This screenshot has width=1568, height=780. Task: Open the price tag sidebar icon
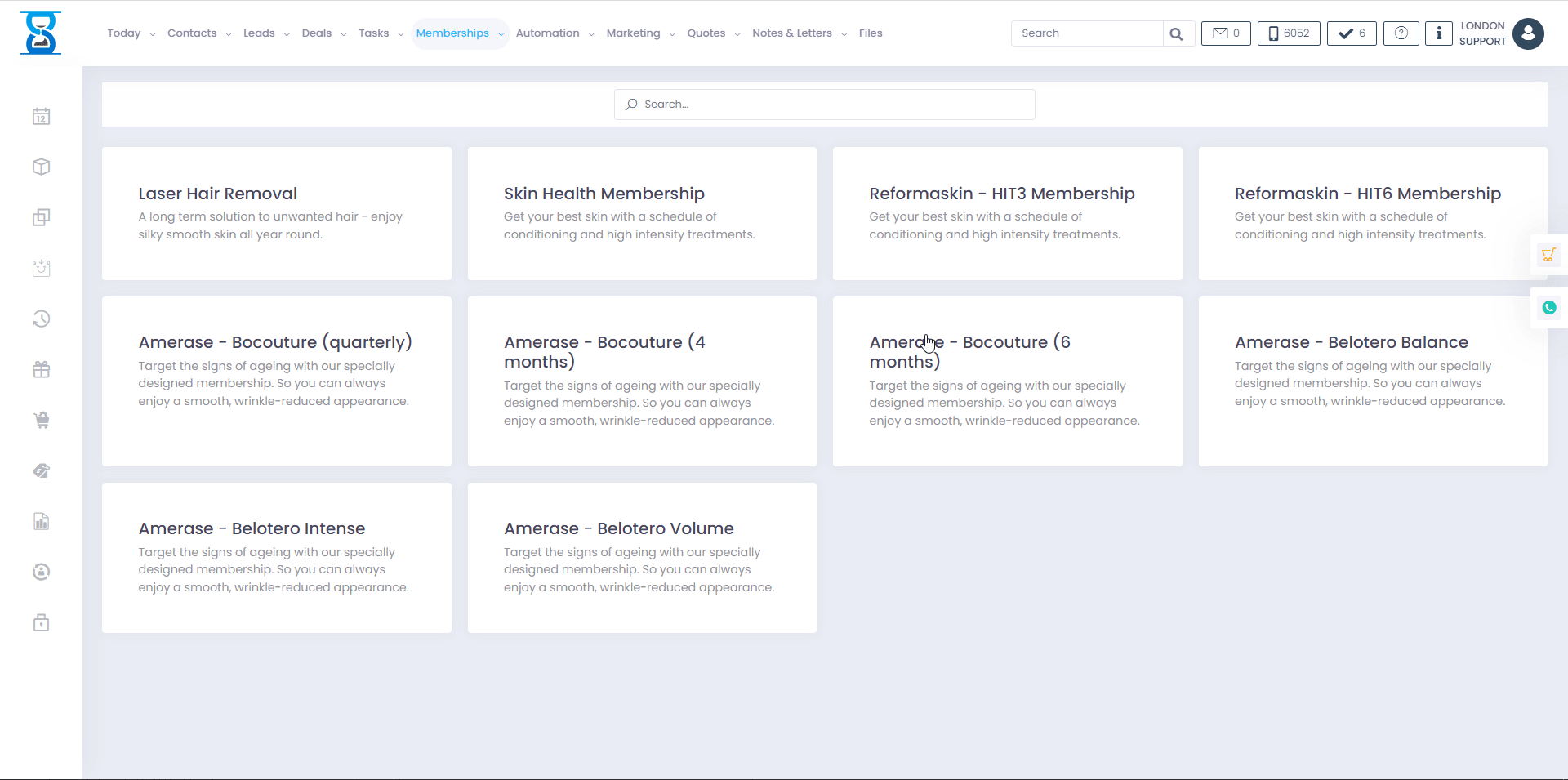[x=42, y=471]
